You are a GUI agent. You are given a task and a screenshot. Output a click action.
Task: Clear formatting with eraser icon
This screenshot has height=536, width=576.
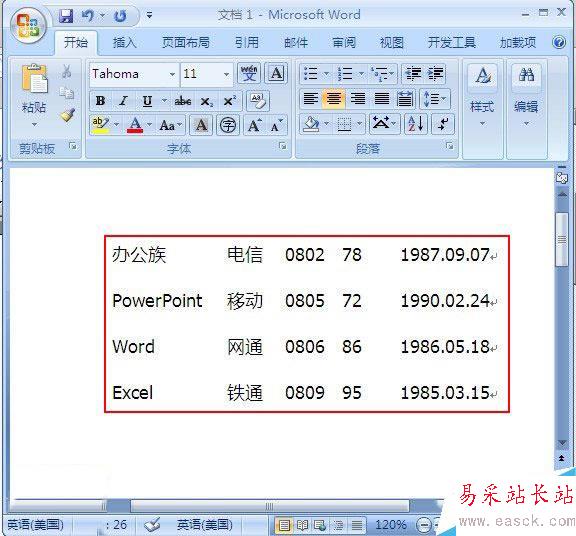point(258,101)
